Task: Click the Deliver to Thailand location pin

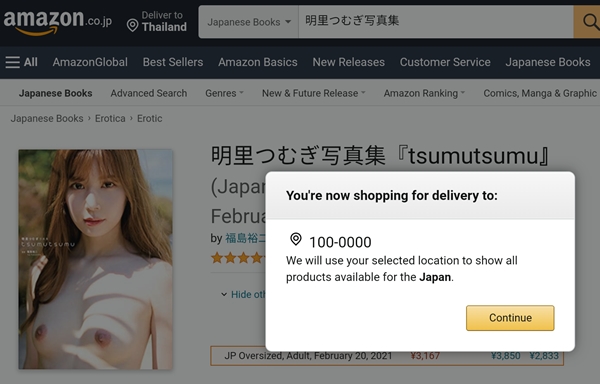Action: (132, 26)
